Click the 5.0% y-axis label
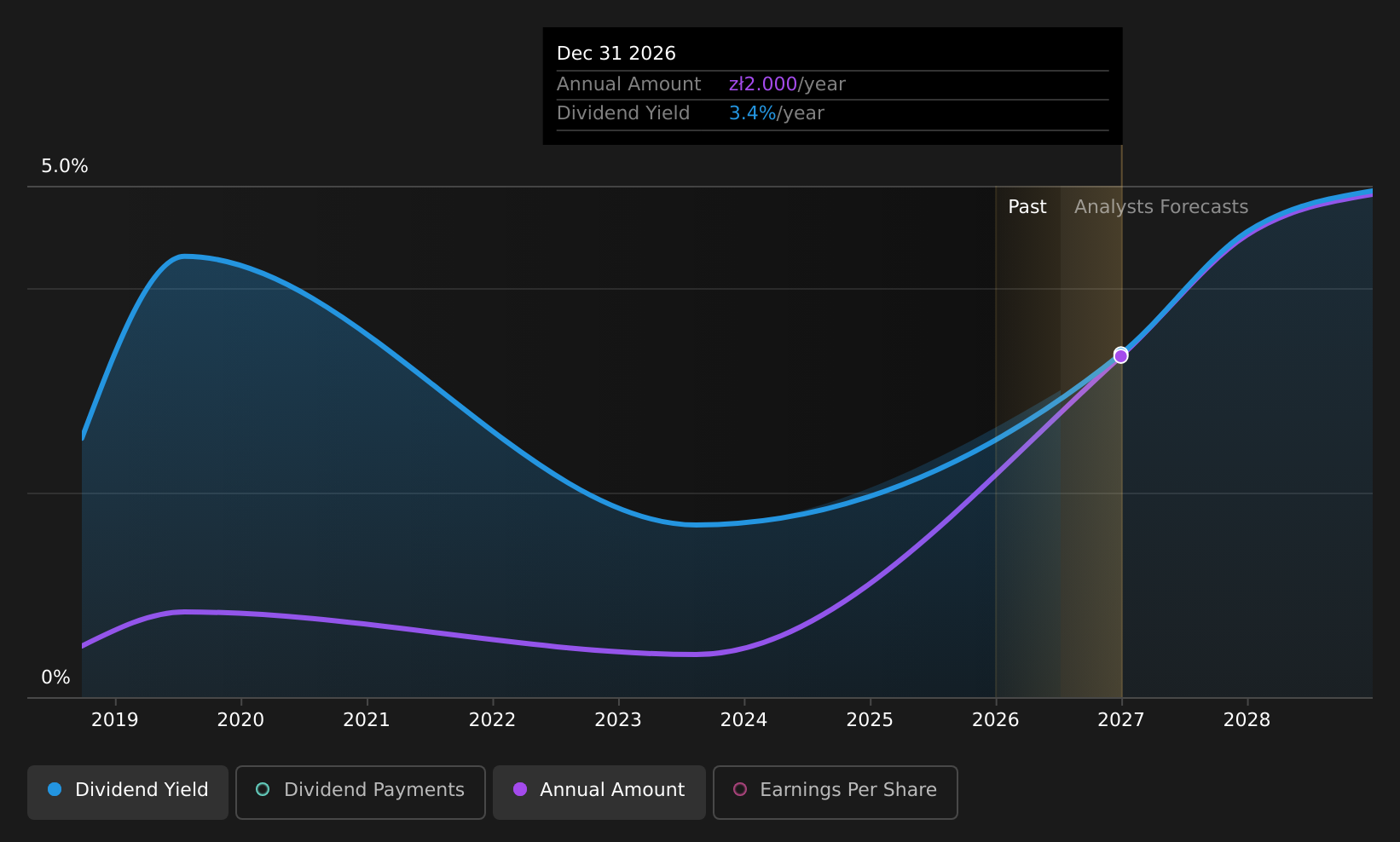The height and width of the screenshot is (842, 1400). tap(65, 166)
